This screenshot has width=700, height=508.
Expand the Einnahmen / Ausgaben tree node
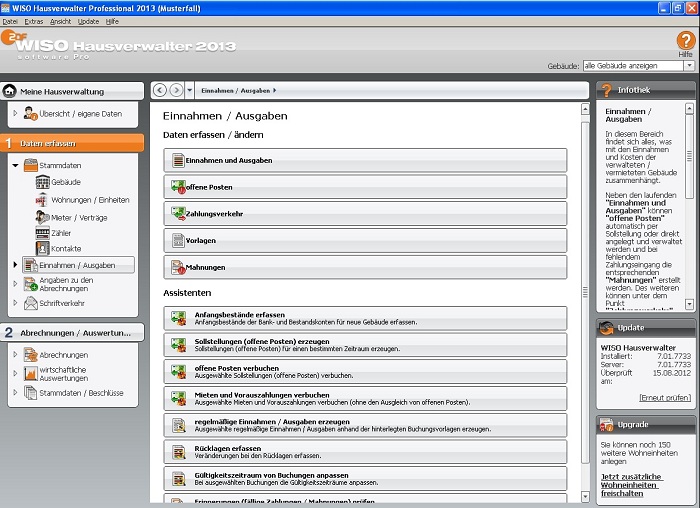point(15,265)
